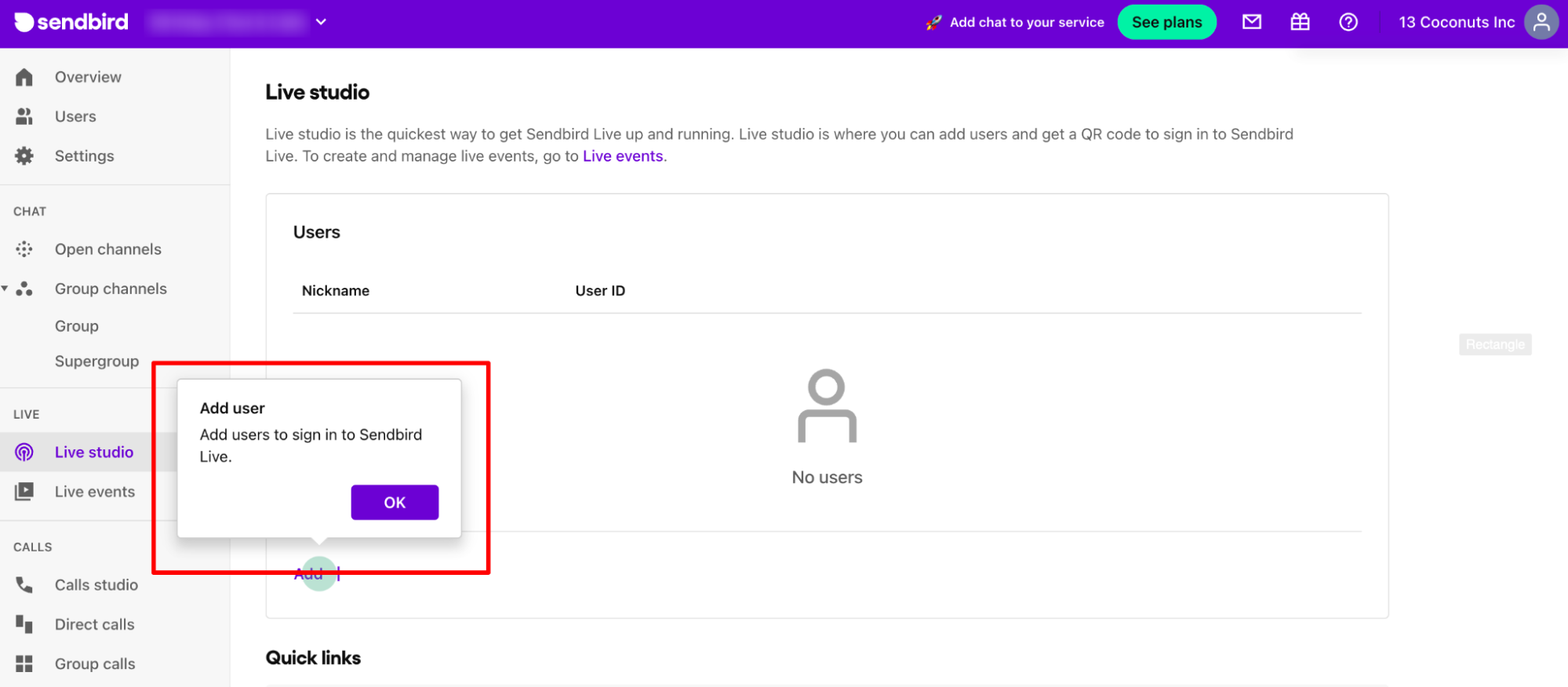Image resolution: width=1568 pixels, height=687 pixels.
Task: Click the See plans button
Action: pos(1166,23)
